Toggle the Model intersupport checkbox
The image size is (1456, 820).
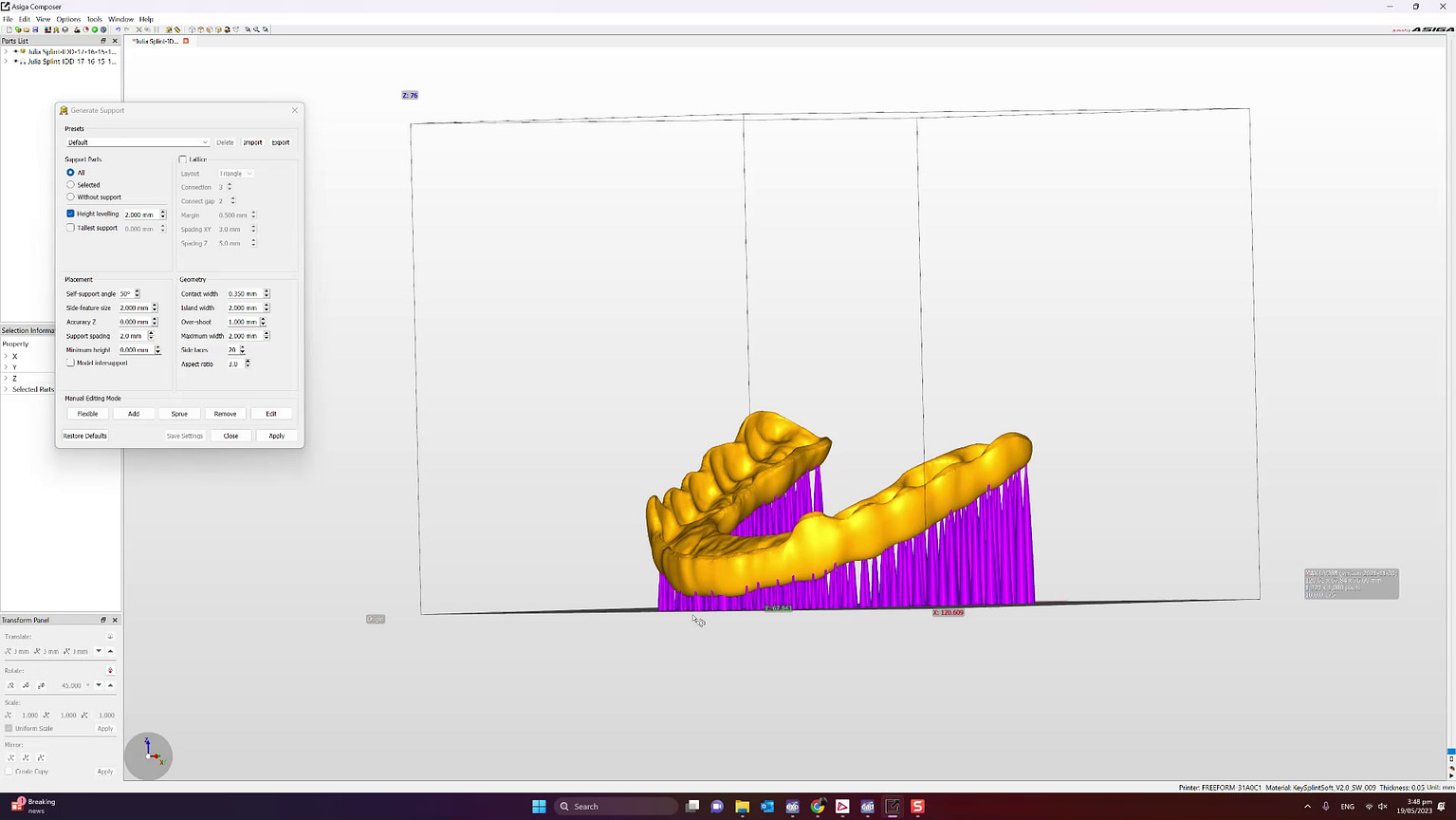[x=71, y=363]
